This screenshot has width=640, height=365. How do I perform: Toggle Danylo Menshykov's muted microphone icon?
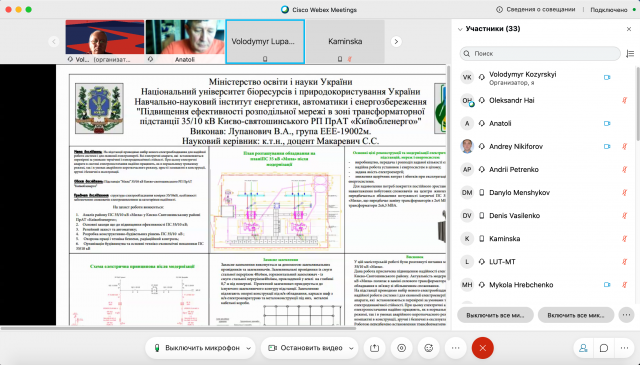624,192
